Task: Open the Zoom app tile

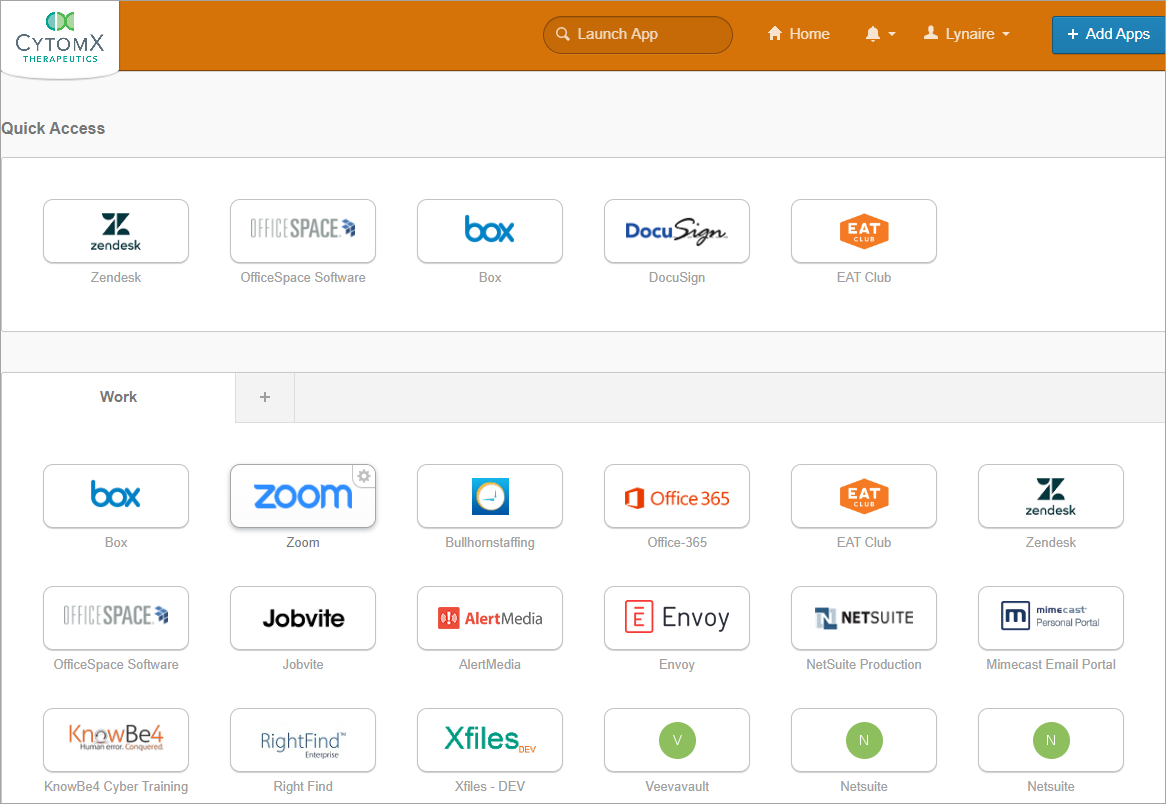Action: pos(303,496)
